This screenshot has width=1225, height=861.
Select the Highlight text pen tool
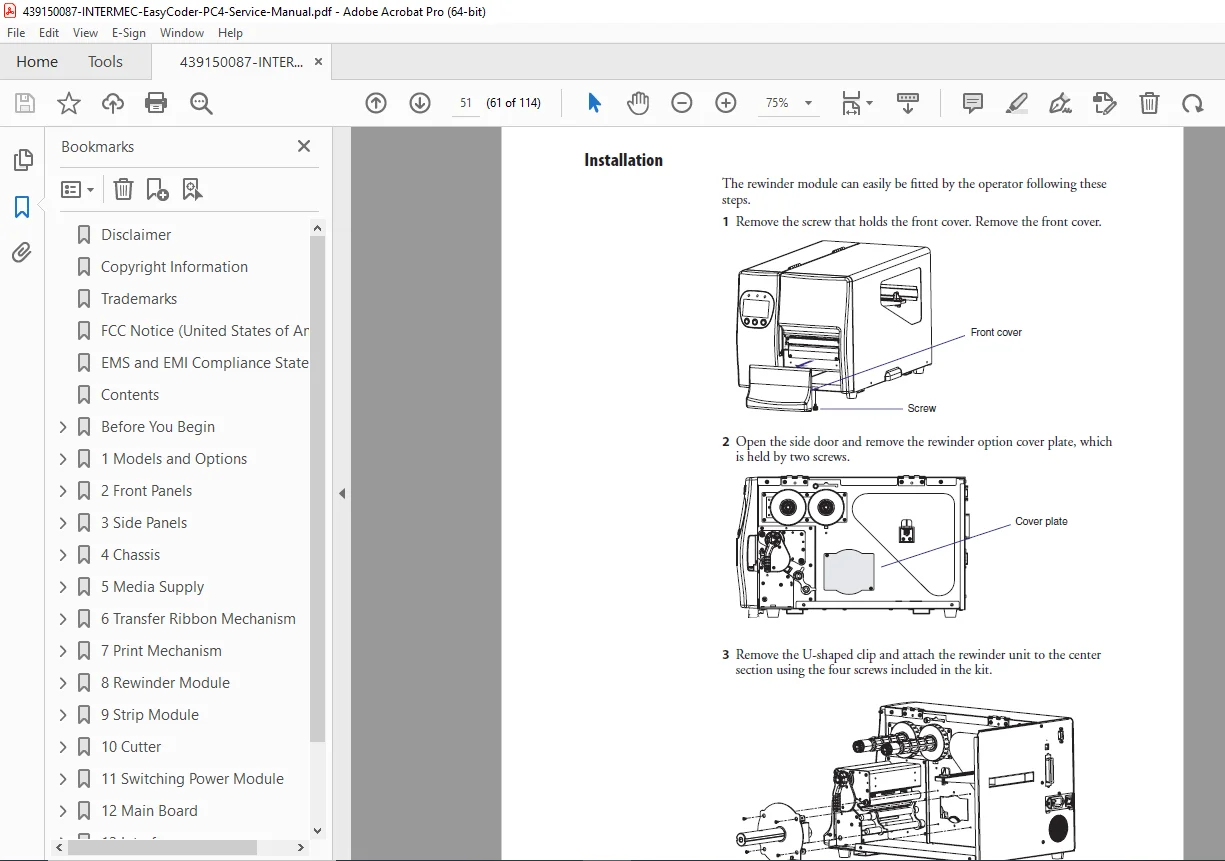pyautogui.click(x=1017, y=103)
